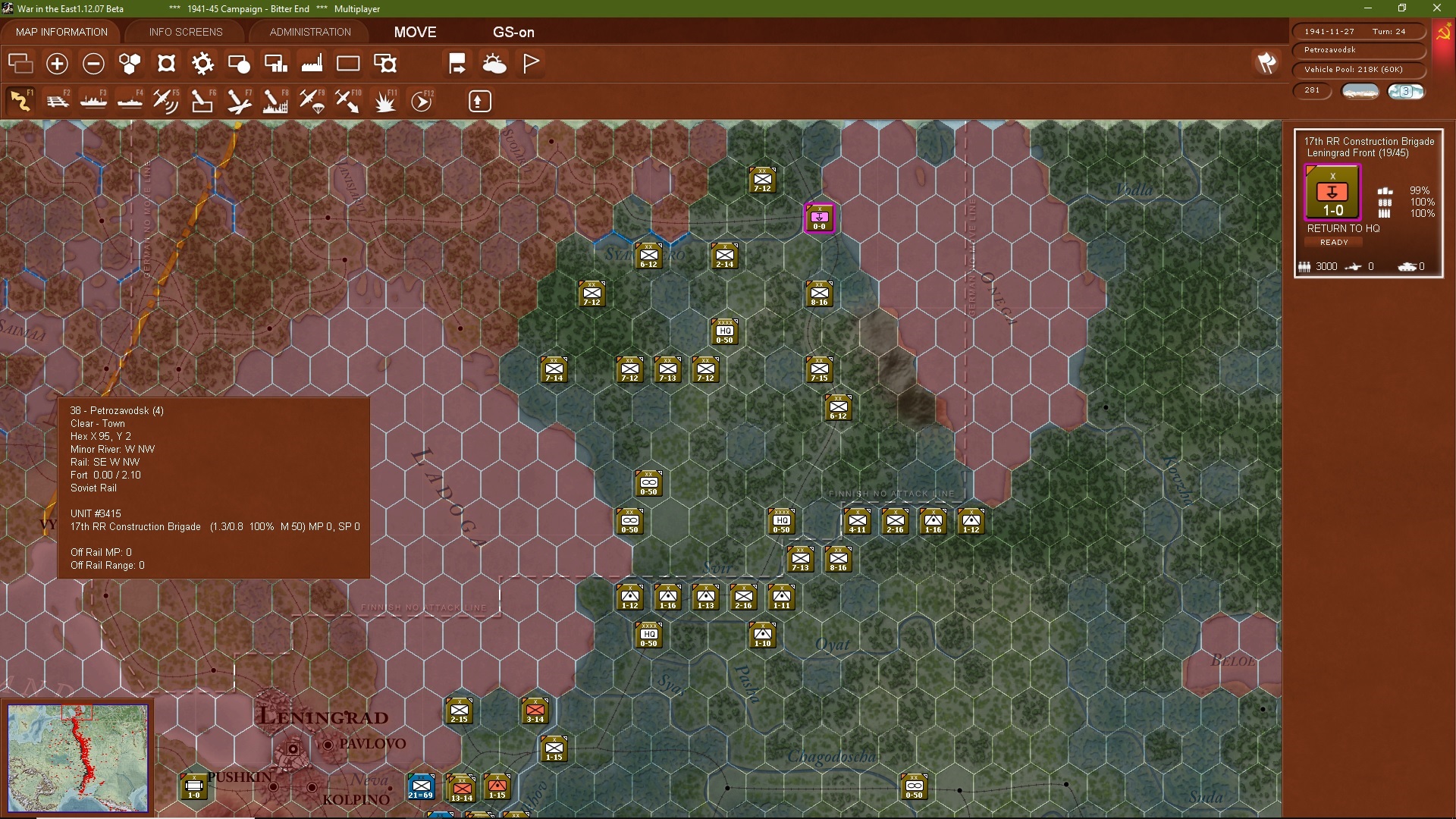Click the rectangle-with-circle toolbar icon
The height and width of the screenshot is (819, 1456).
[239, 64]
